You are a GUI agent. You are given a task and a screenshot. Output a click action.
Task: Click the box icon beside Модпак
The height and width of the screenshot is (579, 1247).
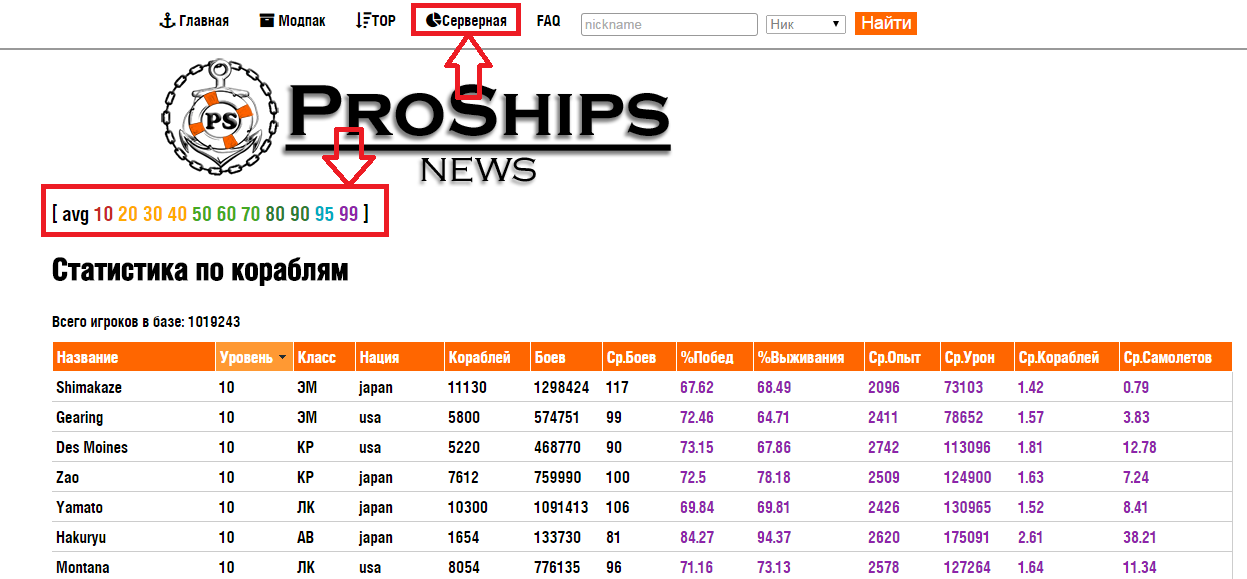coord(266,21)
